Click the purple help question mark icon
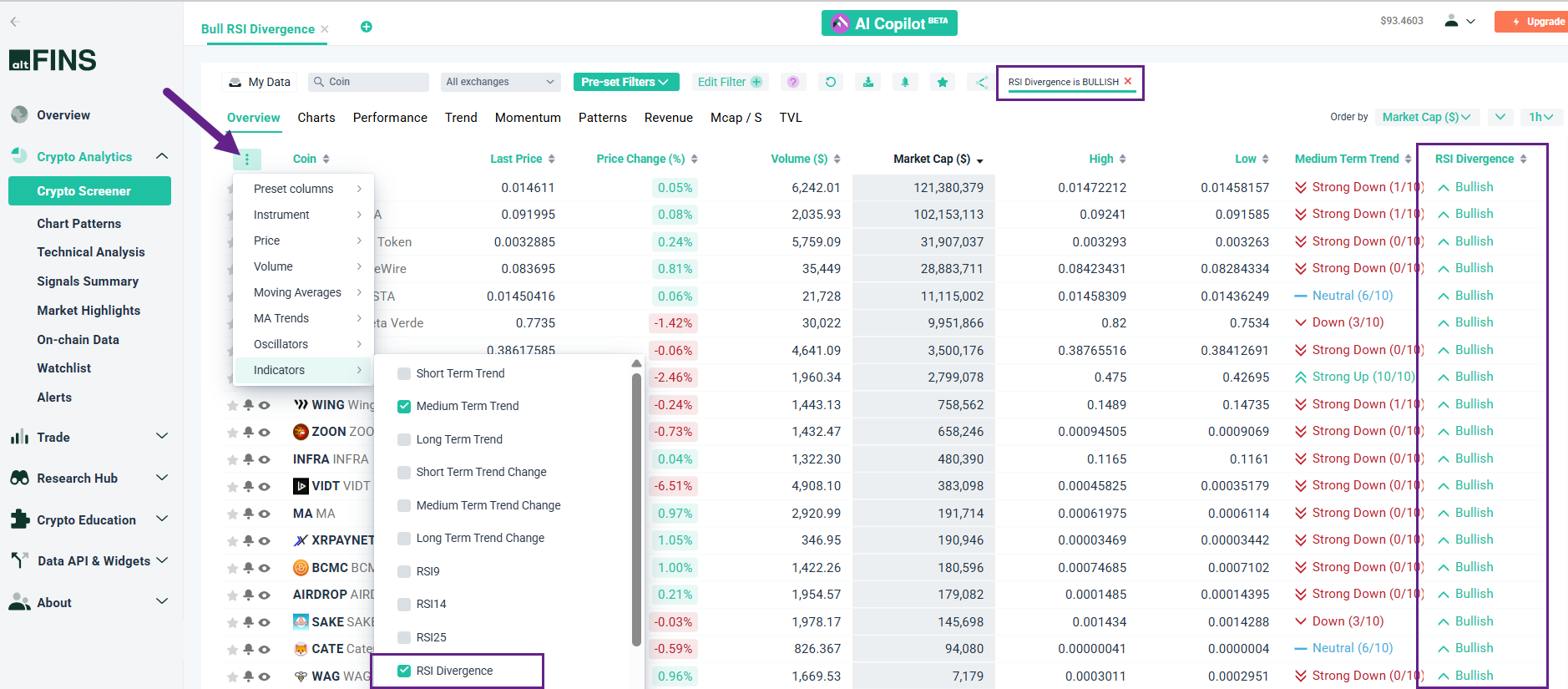1568x689 pixels. pyautogui.click(x=793, y=82)
